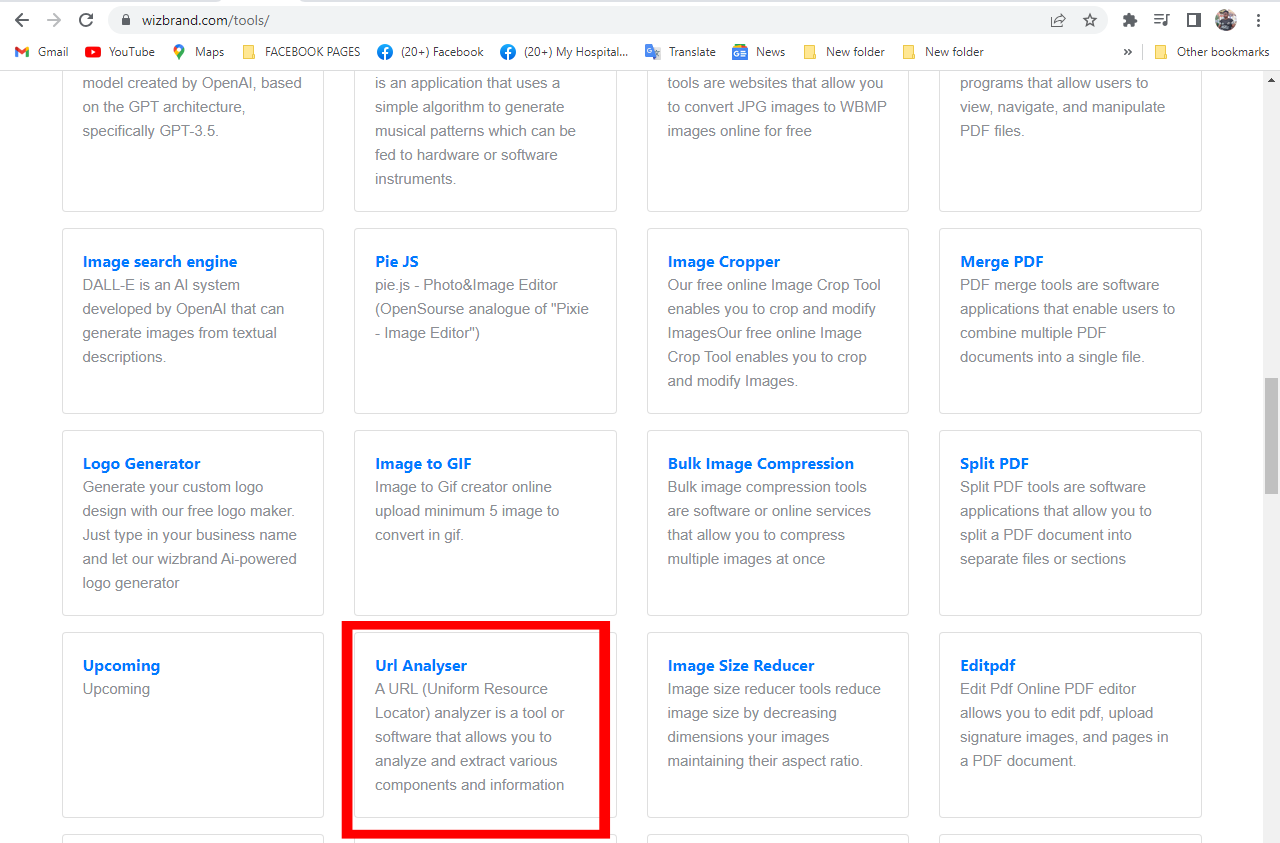This screenshot has height=843, width=1280.
Task: Click the Url Analyser link
Action: [x=421, y=666]
